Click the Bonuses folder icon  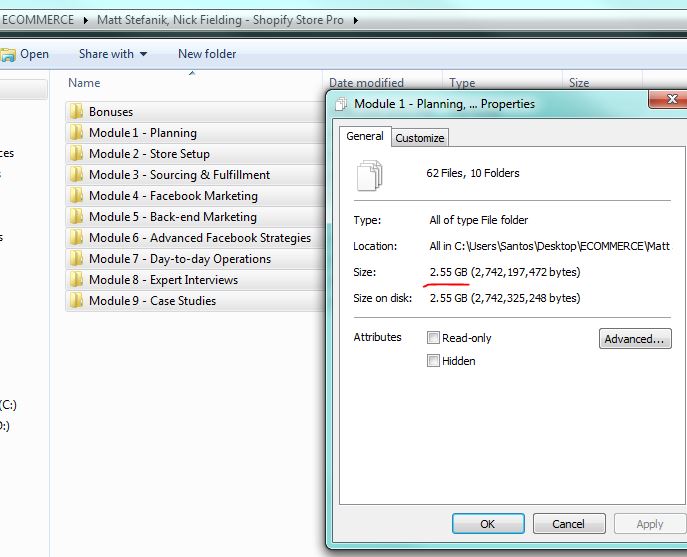click(x=76, y=112)
